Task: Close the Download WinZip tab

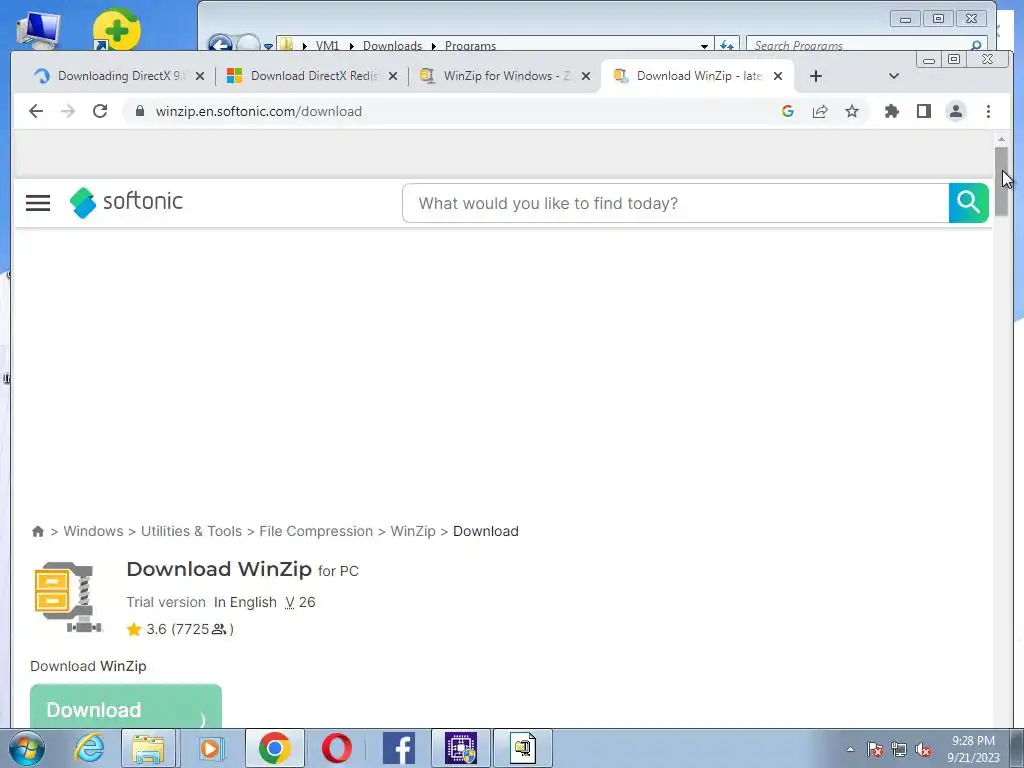Action: pos(778,76)
